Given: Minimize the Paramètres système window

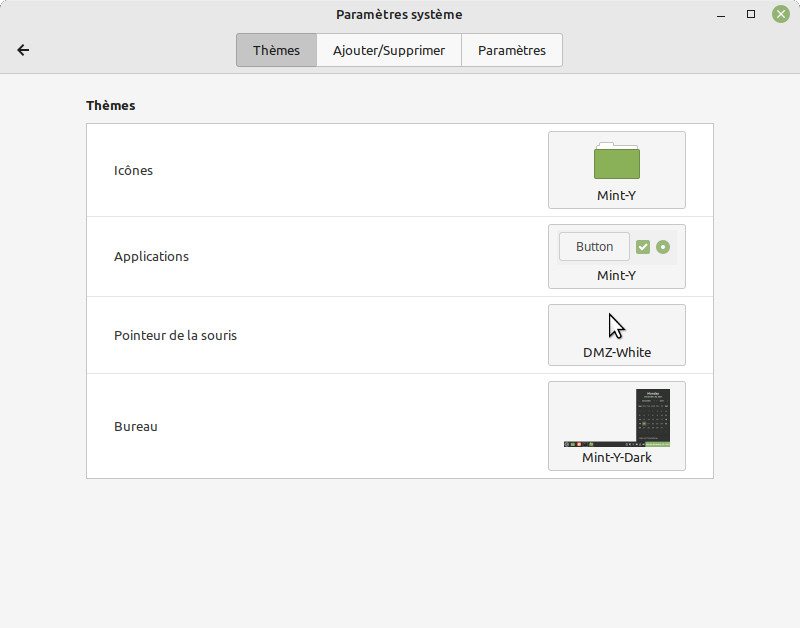Looking at the screenshot, I should tap(721, 14).
